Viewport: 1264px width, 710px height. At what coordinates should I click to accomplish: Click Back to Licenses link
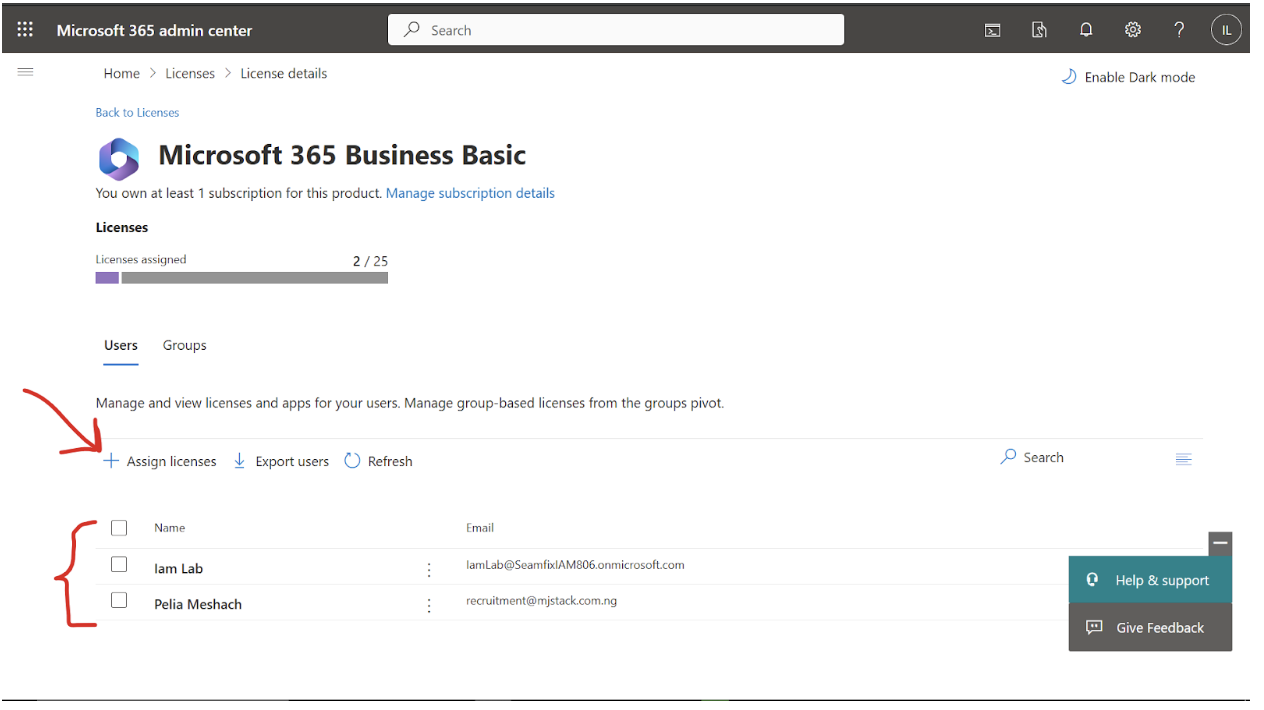coord(137,112)
